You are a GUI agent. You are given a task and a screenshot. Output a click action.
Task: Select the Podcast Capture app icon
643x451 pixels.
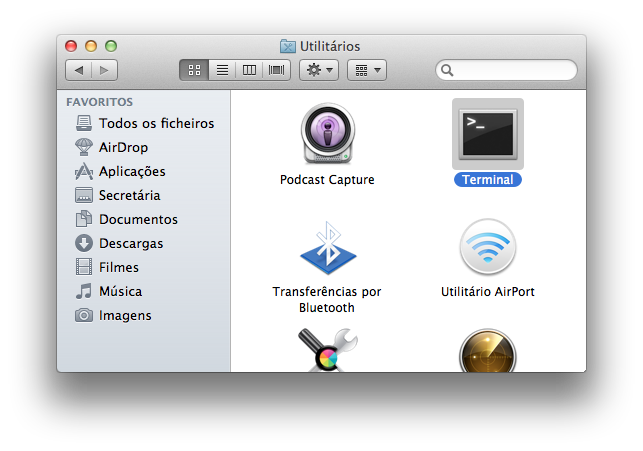[327, 135]
